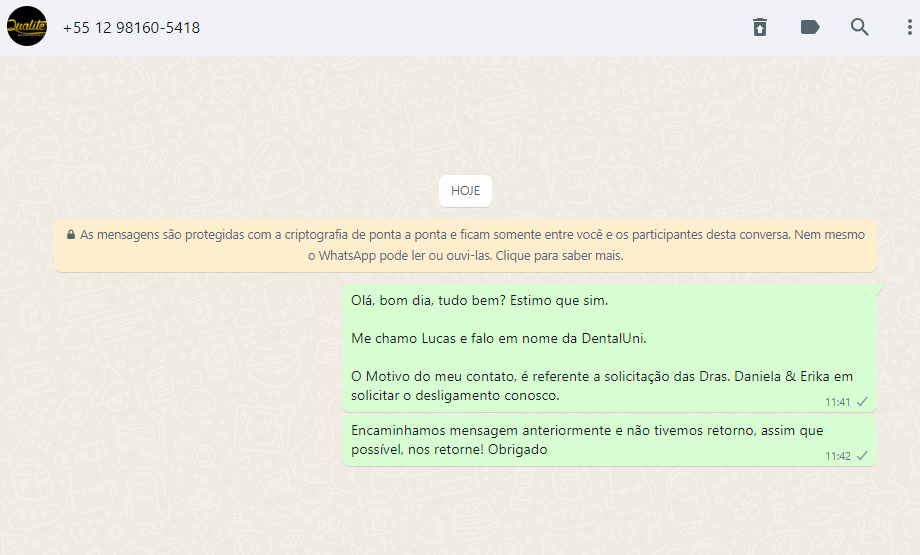
Task: Click the lock icon in encryption notice
Action: pos(71,235)
